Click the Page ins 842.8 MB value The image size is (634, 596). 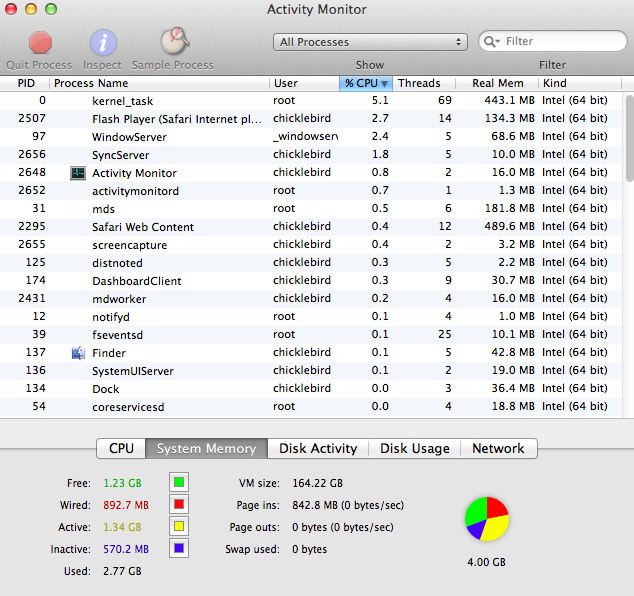click(348, 505)
